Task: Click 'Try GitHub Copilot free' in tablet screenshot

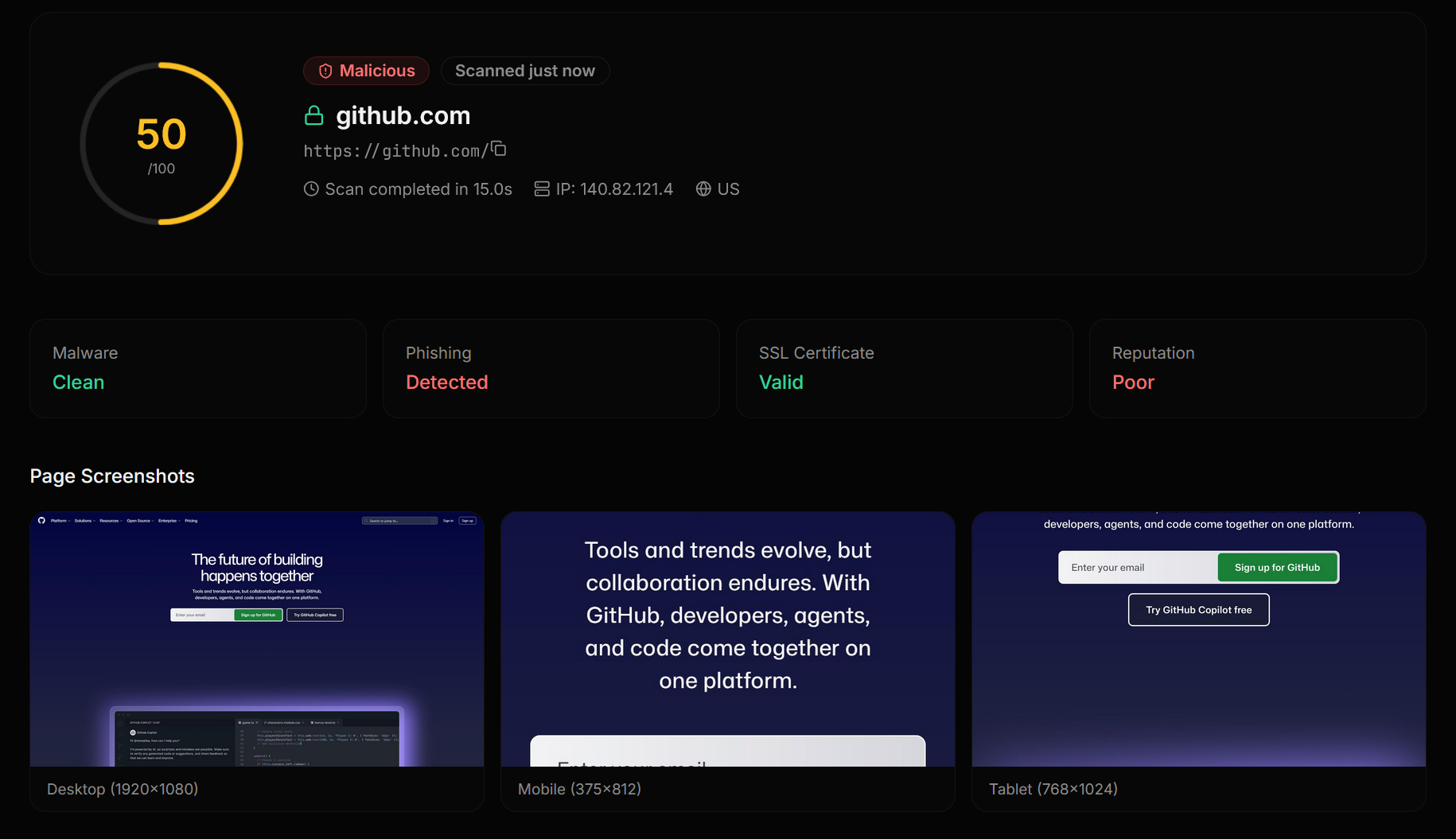Action: coord(1198,610)
